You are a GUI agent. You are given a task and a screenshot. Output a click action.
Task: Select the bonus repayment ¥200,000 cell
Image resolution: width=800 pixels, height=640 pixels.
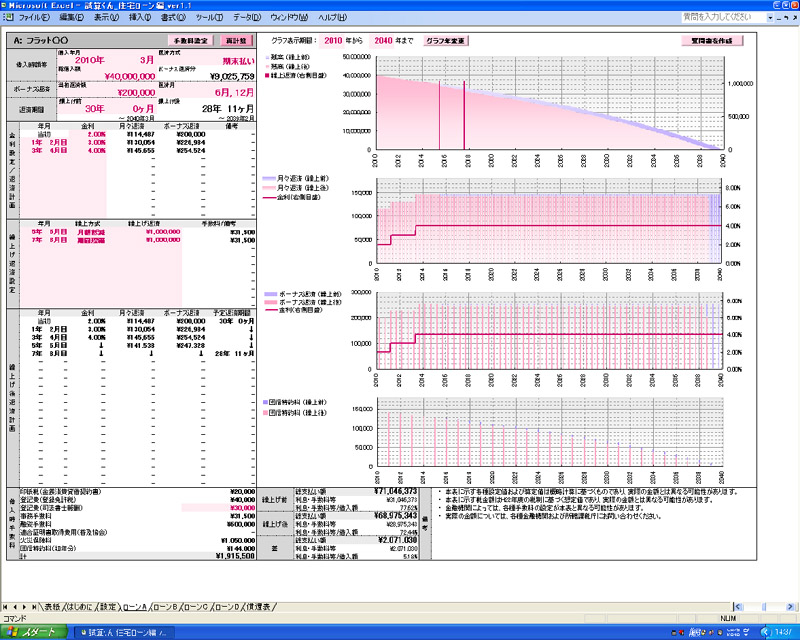click(136, 93)
